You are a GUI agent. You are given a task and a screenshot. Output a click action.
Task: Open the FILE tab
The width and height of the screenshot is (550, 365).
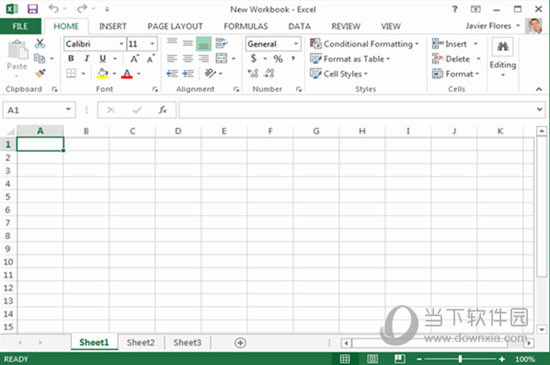click(20, 26)
